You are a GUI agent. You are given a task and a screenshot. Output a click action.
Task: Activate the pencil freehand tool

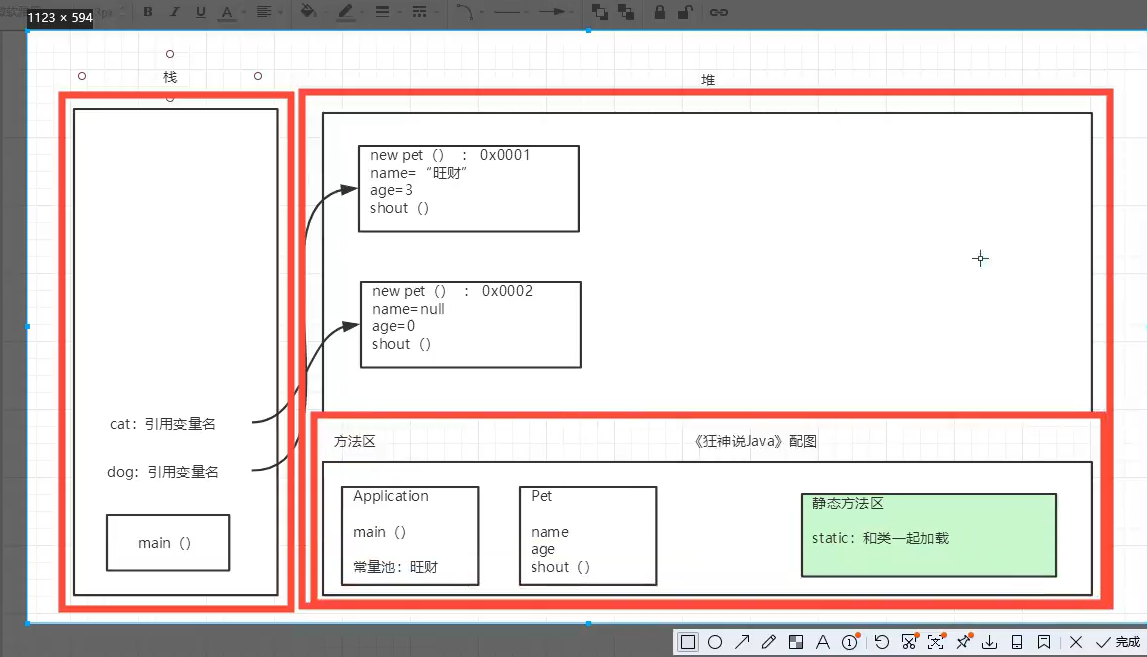coord(769,642)
